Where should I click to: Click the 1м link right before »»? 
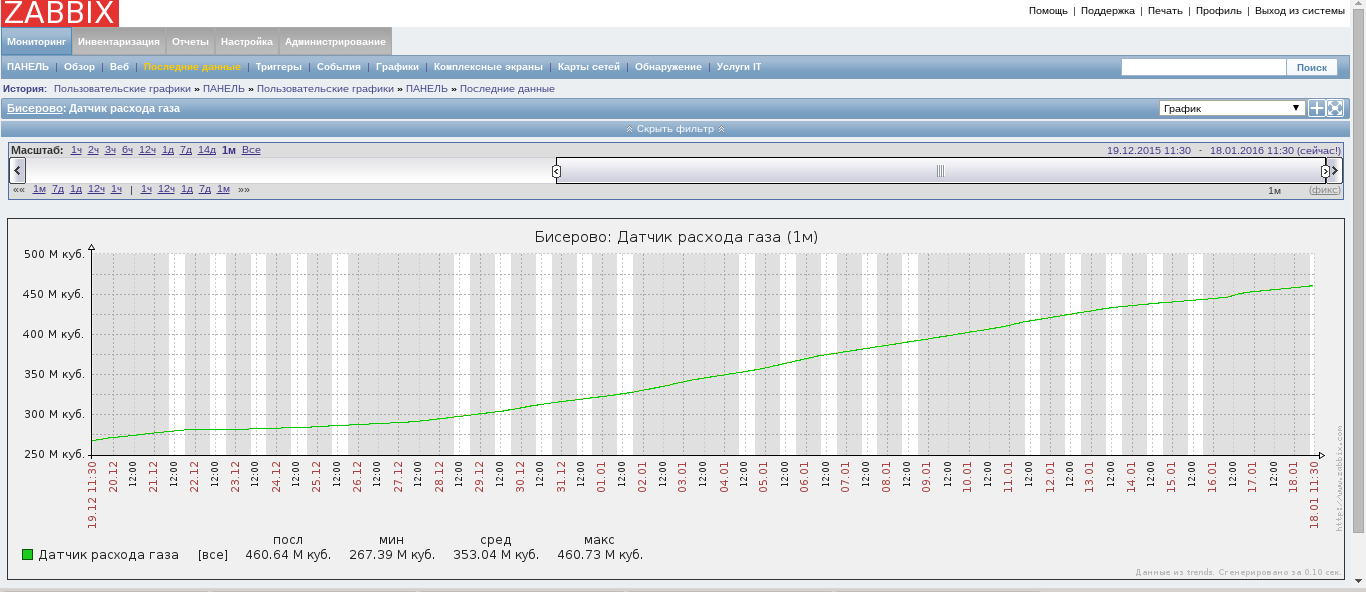tap(224, 189)
